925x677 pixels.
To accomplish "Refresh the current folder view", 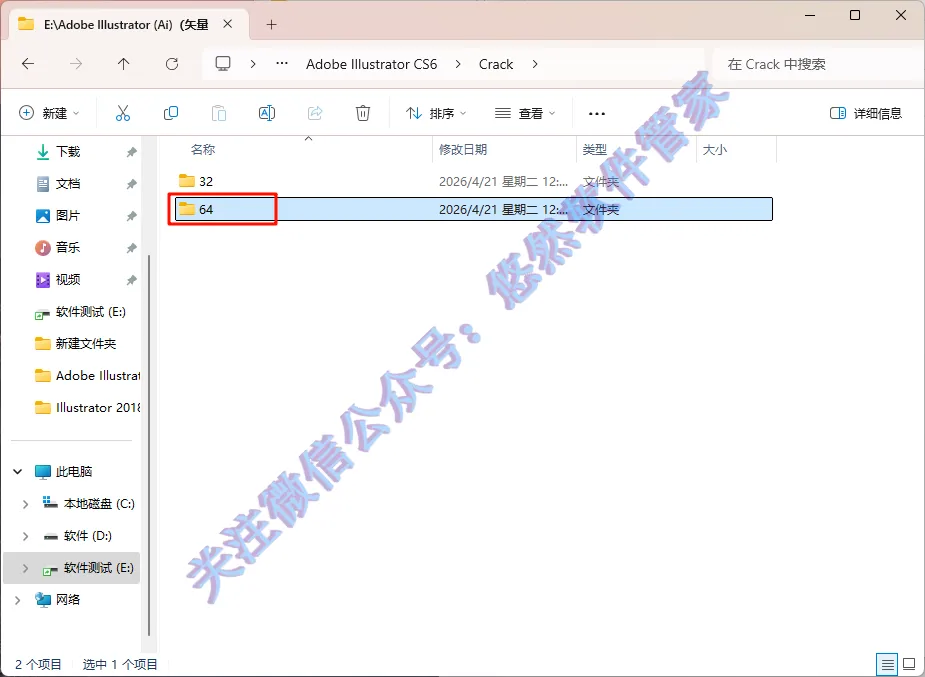I will click(172, 64).
